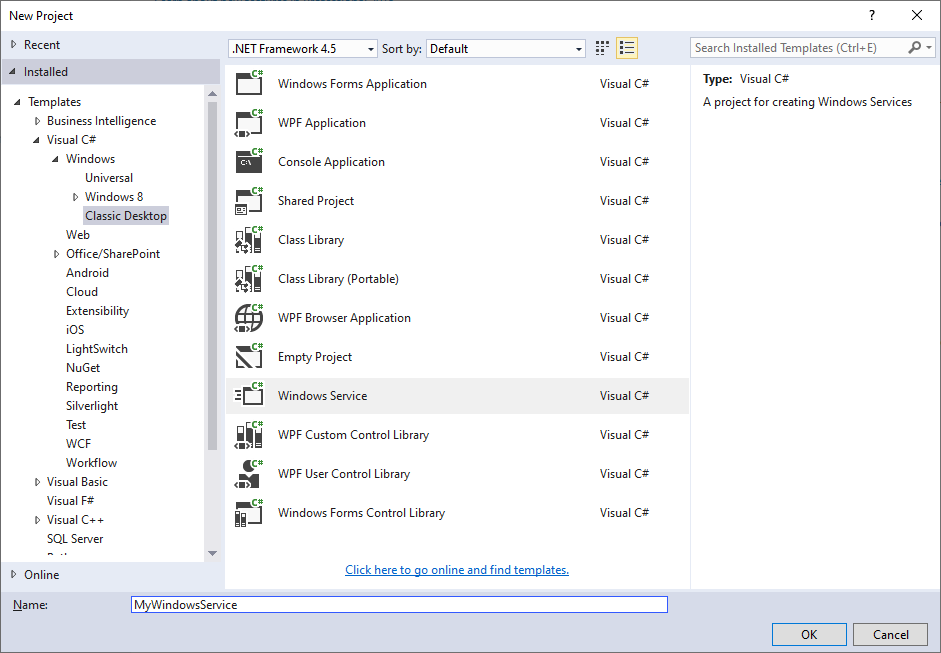Click the WPF Browser Application globe icon
This screenshot has width=941, height=653.
pos(249,317)
